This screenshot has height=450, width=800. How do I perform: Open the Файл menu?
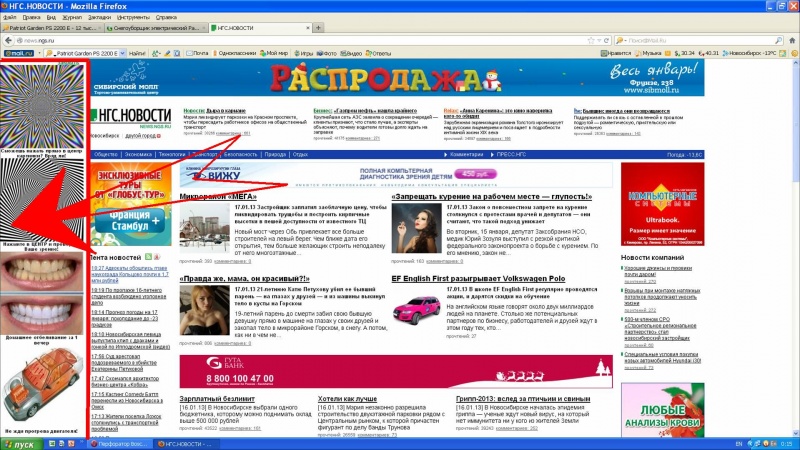click(x=9, y=17)
